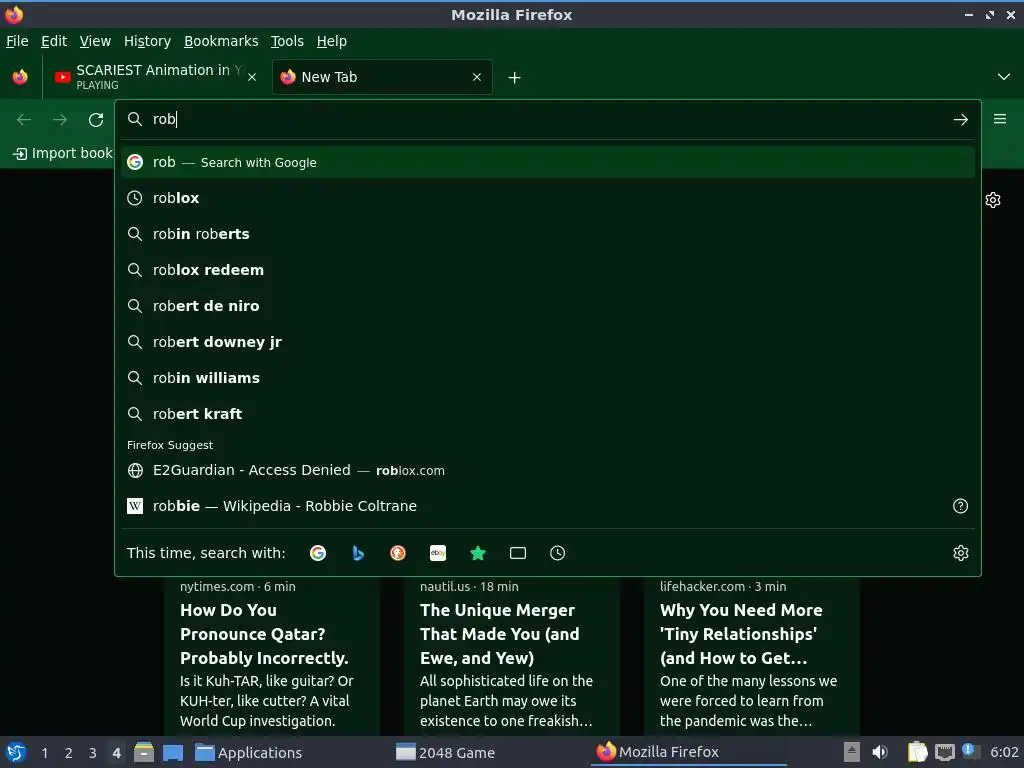The image size is (1024, 768).
Task: Choose DuckDuckGo one-off search icon
Action: [398, 553]
